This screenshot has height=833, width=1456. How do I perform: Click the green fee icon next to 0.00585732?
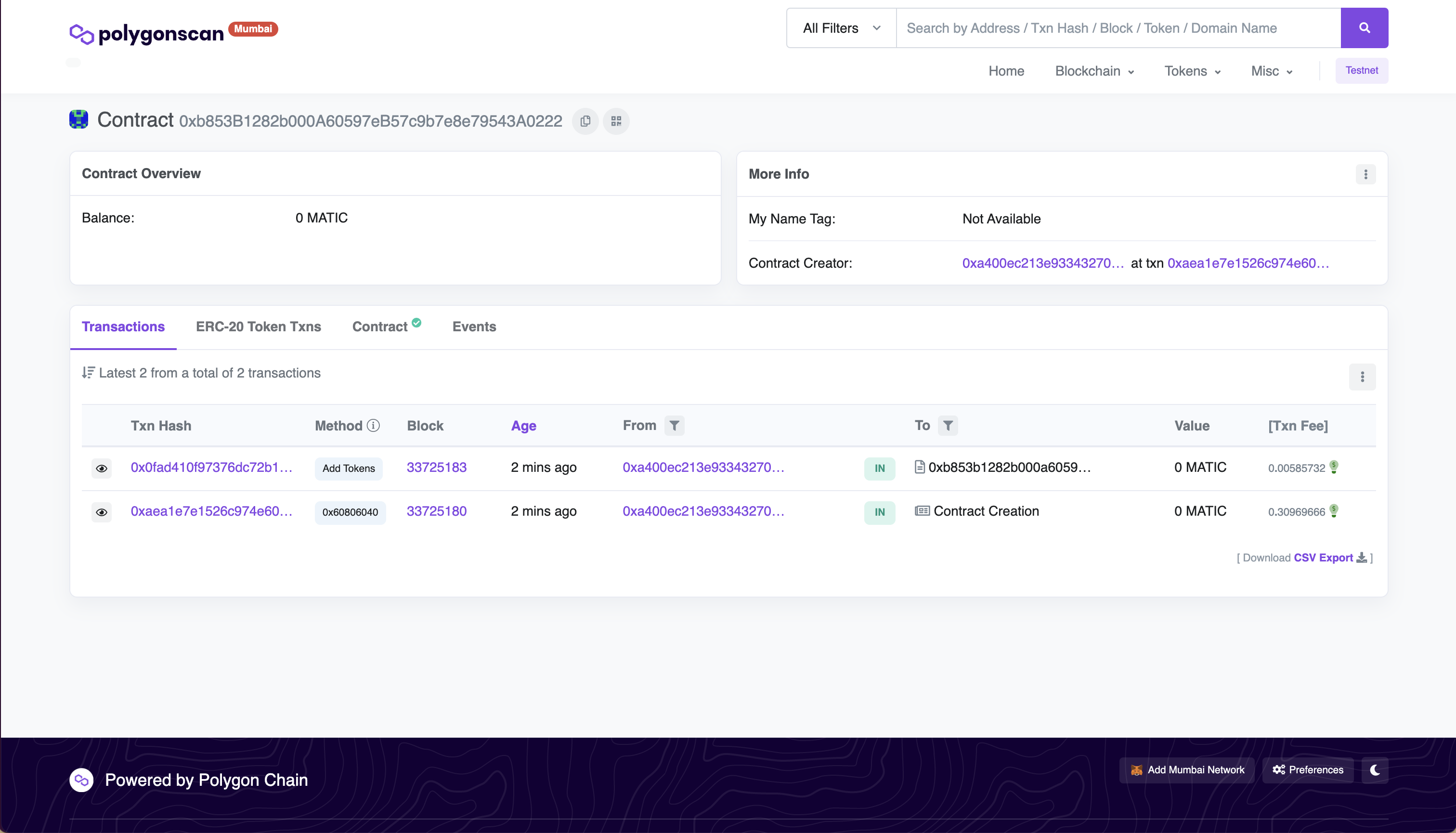pos(1334,467)
